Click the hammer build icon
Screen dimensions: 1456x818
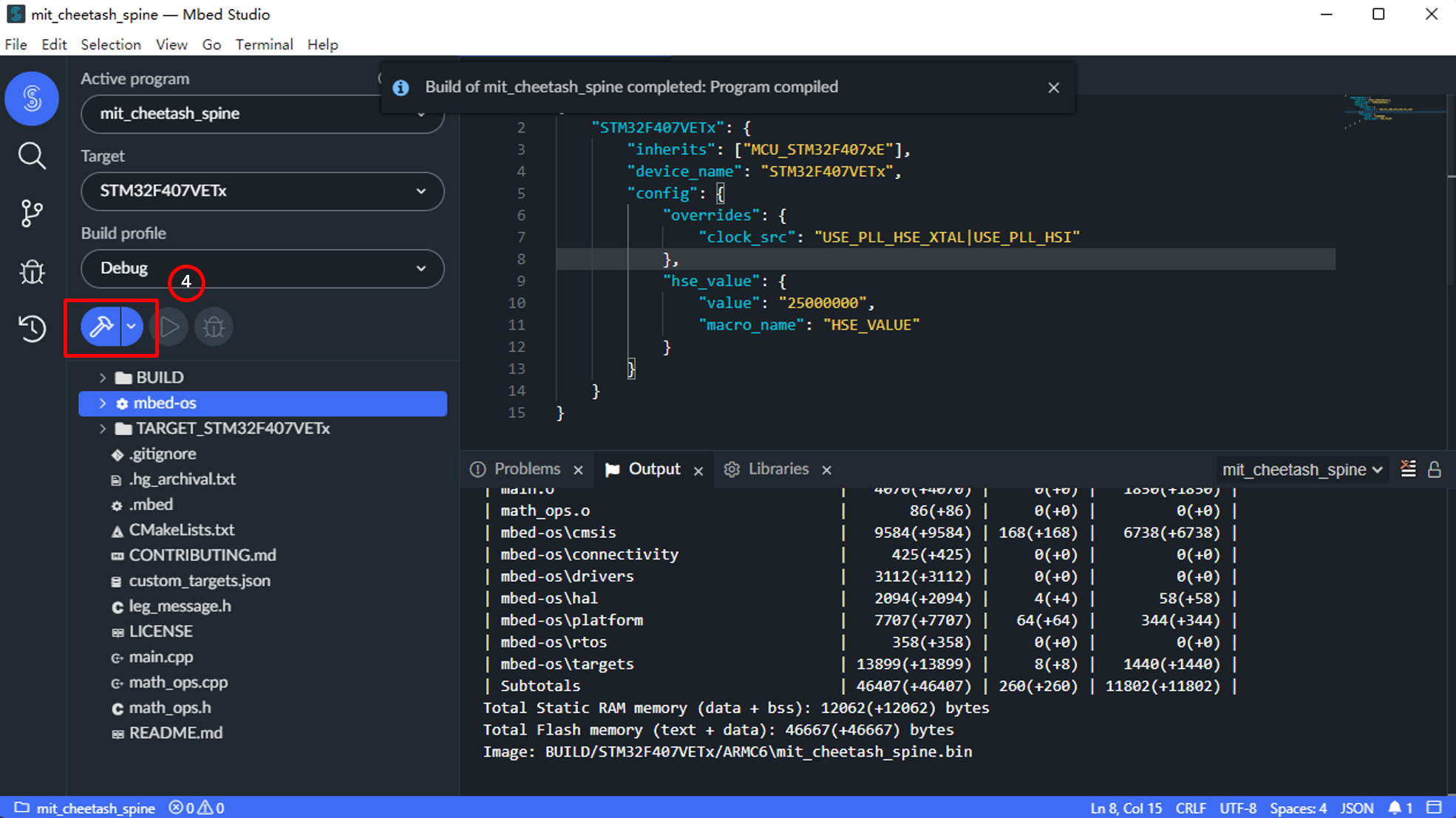[x=101, y=327]
